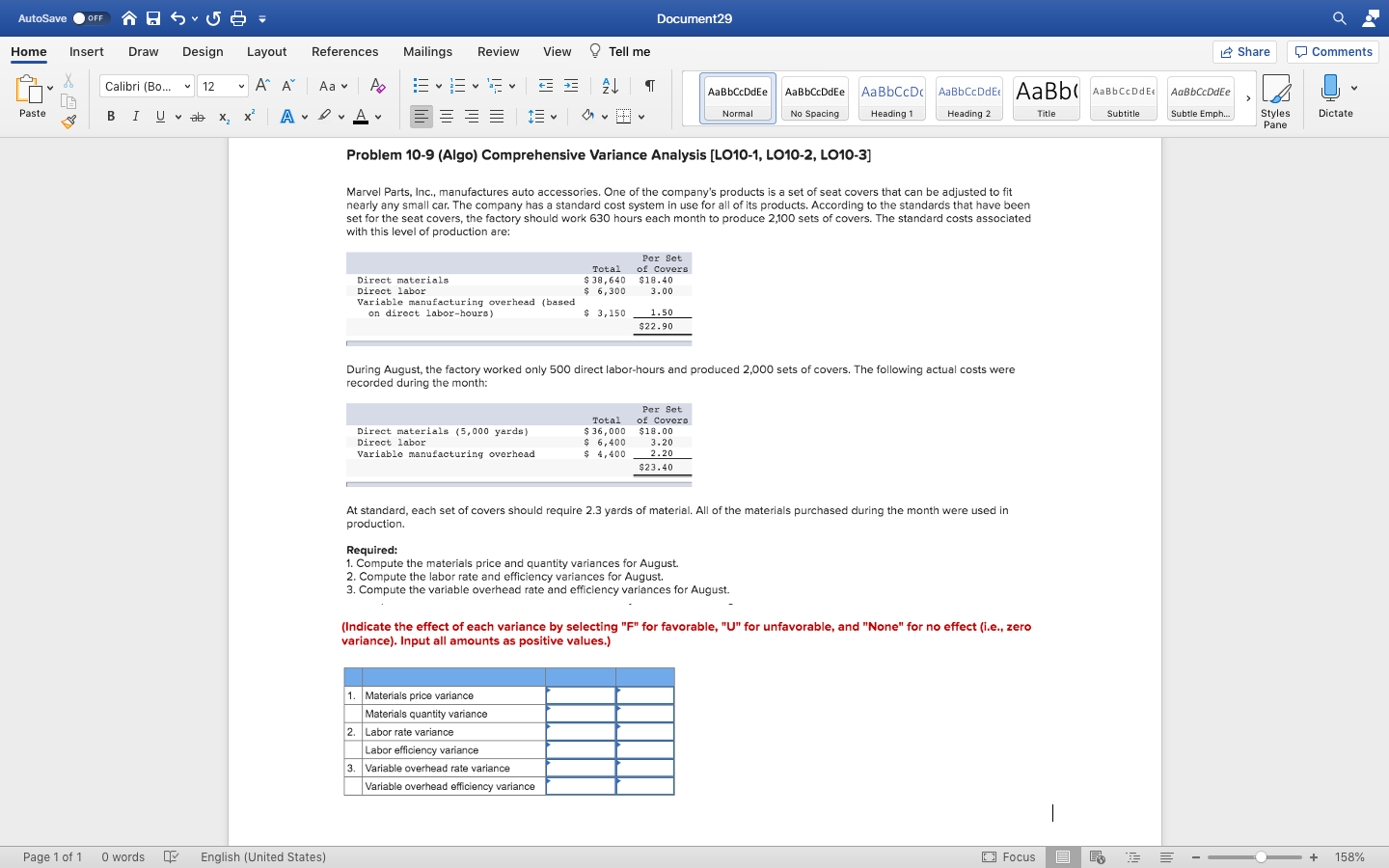Select the Heading 1 style
The width and height of the screenshot is (1389, 868).
coord(891,97)
